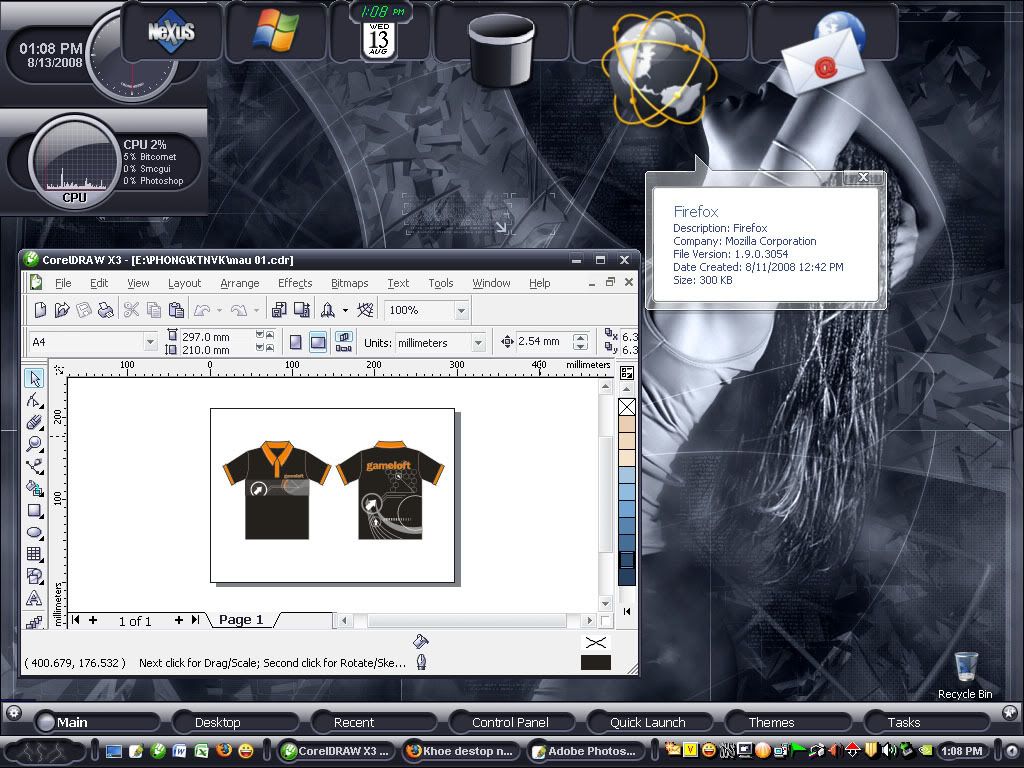The width and height of the screenshot is (1024, 768).
Task: Click the No Color swatch in palette
Action: click(x=627, y=407)
